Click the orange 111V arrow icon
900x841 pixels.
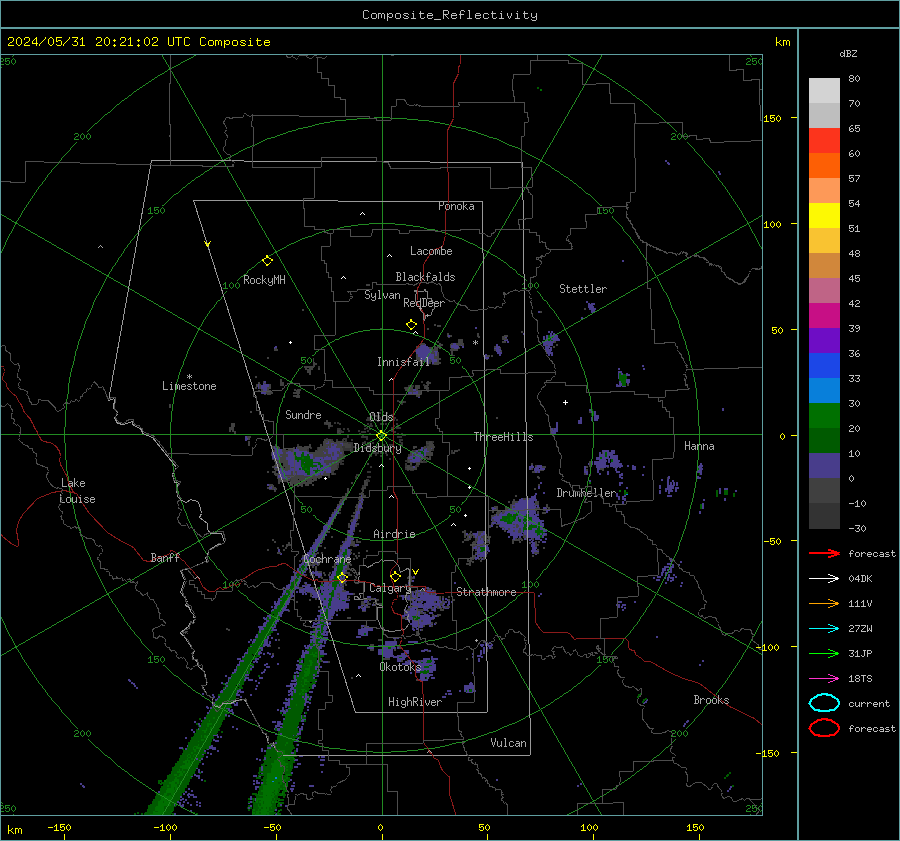pyautogui.click(x=824, y=603)
